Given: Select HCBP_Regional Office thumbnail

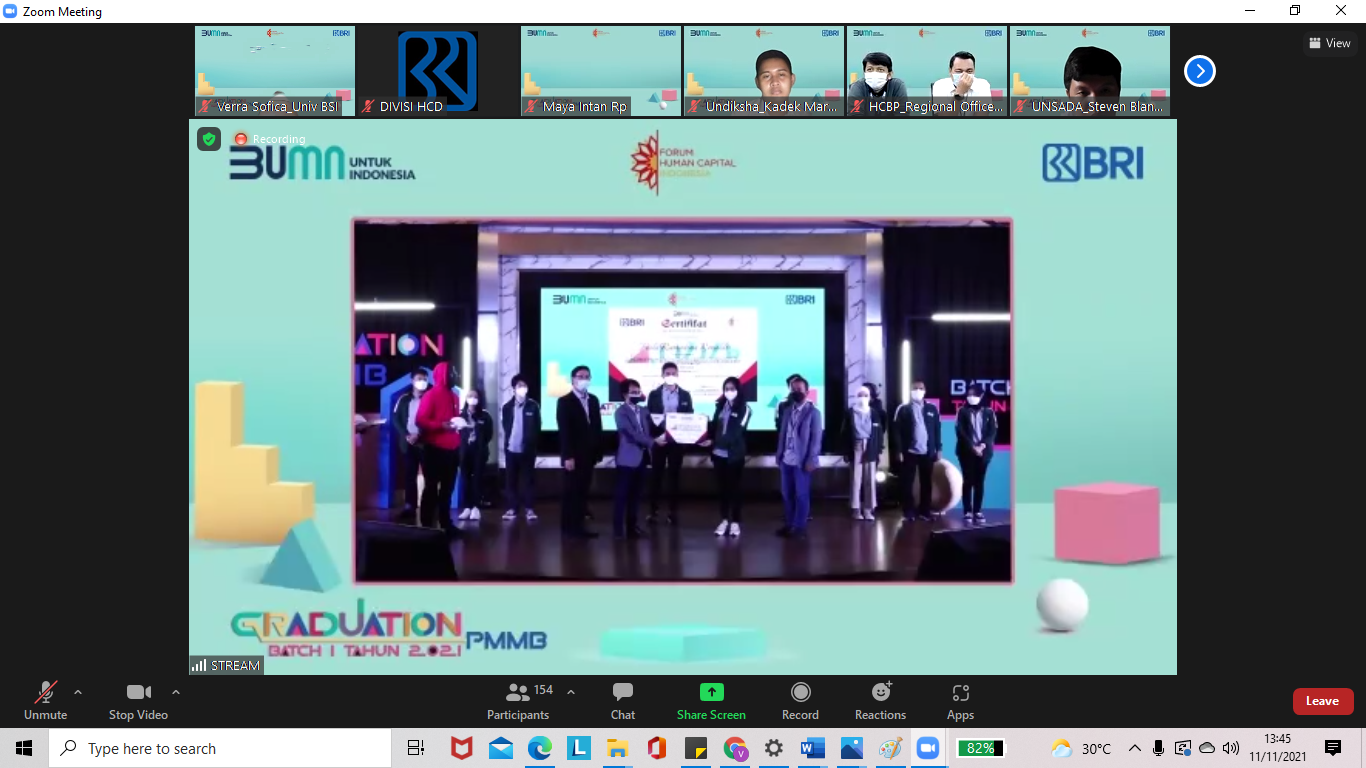Looking at the screenshot, I should coord(927,71).
